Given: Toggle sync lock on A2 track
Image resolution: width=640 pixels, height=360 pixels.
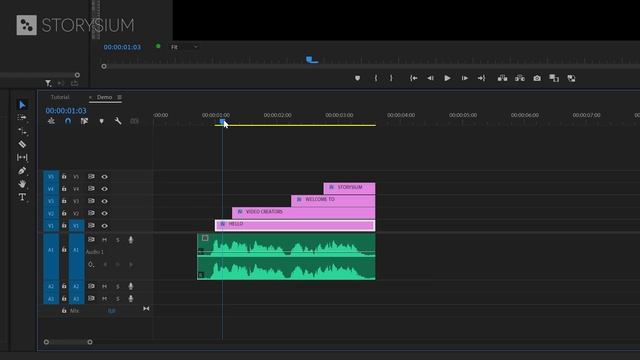Looking at the screenshot, I should click(91, 286).
